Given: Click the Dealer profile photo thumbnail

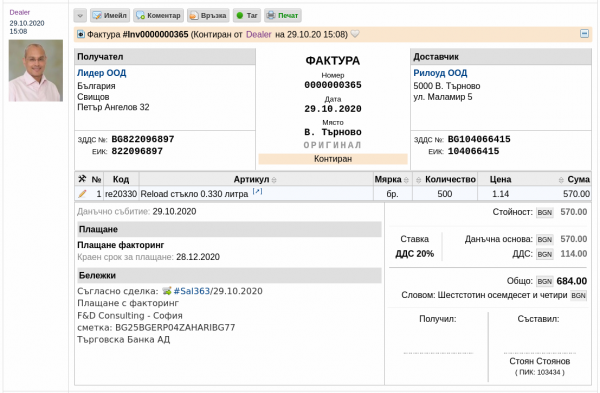Looking at the screenshot, I should pos(36,70).
